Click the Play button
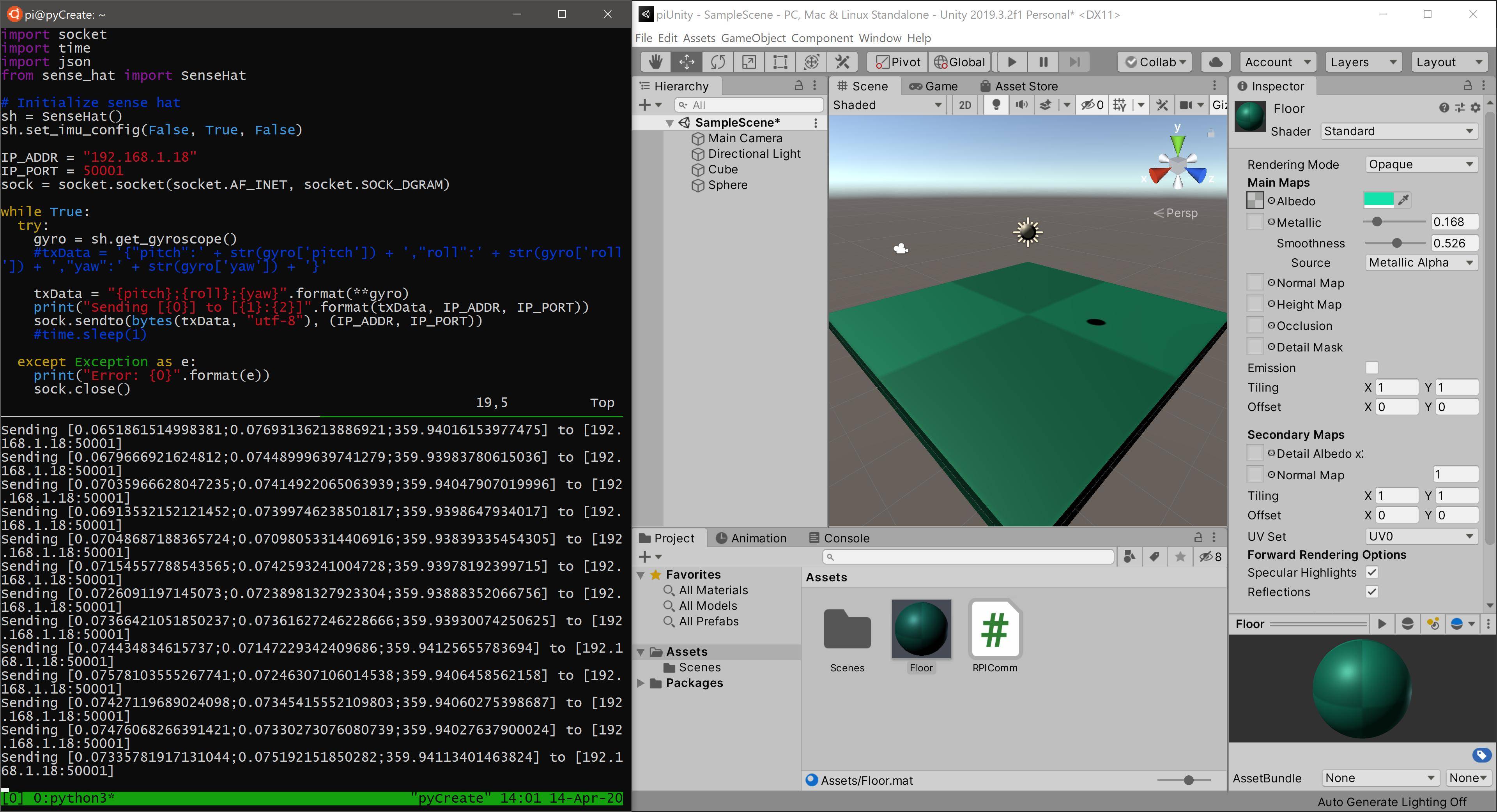Screen dimensions: 1497x812 1012,62
